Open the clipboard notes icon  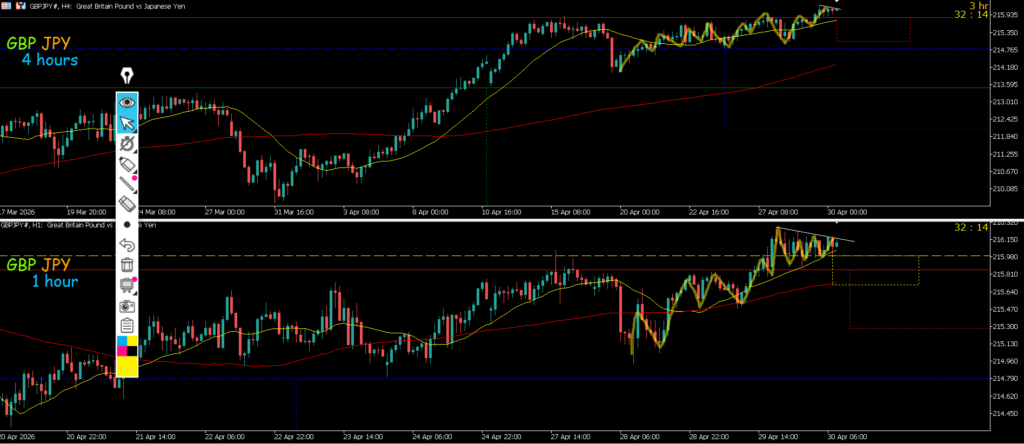coord(127,326)
